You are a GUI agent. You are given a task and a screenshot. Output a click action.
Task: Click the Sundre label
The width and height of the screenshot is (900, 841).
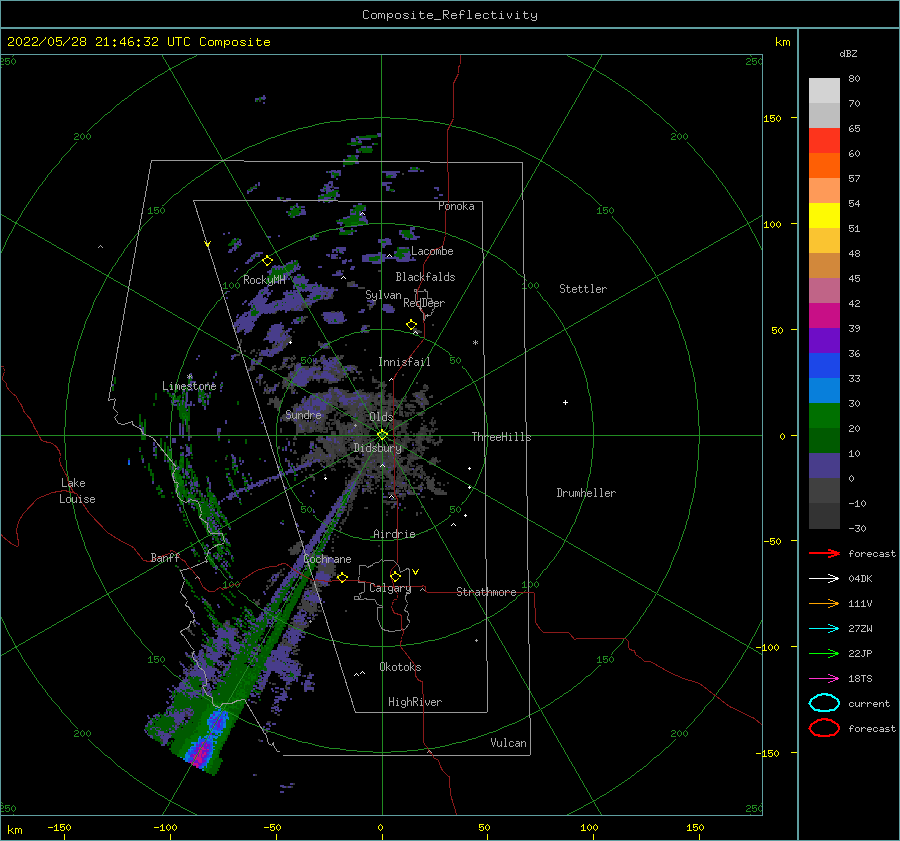[x=303, y=414]
